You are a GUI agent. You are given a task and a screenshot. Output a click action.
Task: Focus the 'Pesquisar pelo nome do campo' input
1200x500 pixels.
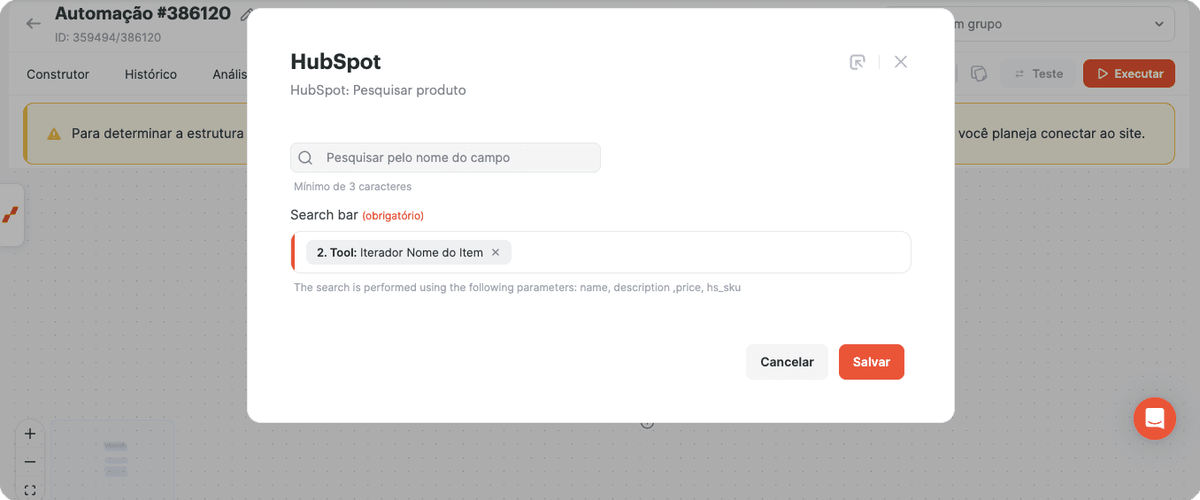(x=446, y=158)
